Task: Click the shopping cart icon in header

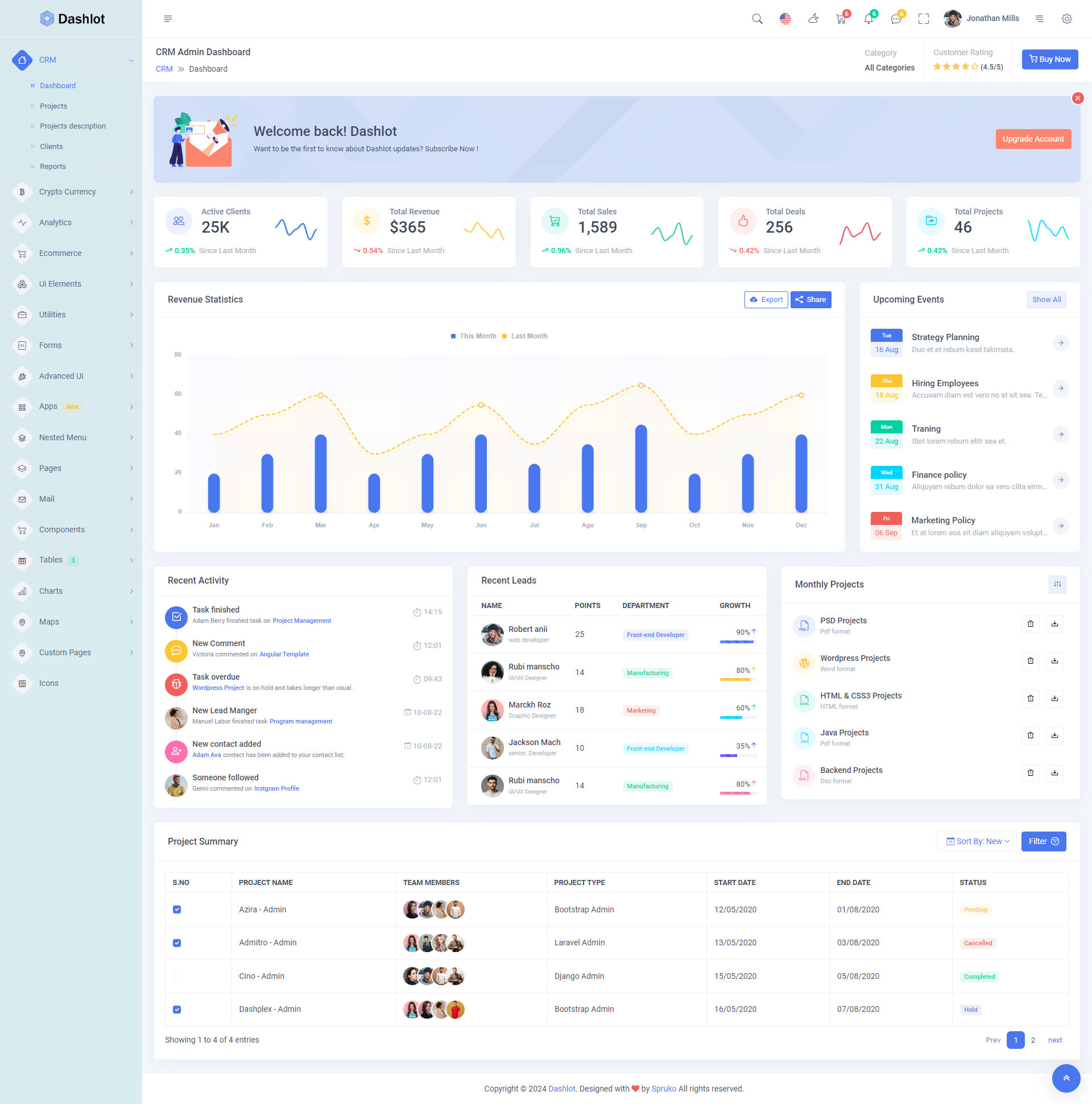Action: pyautogui.click(x=840, y=19)
